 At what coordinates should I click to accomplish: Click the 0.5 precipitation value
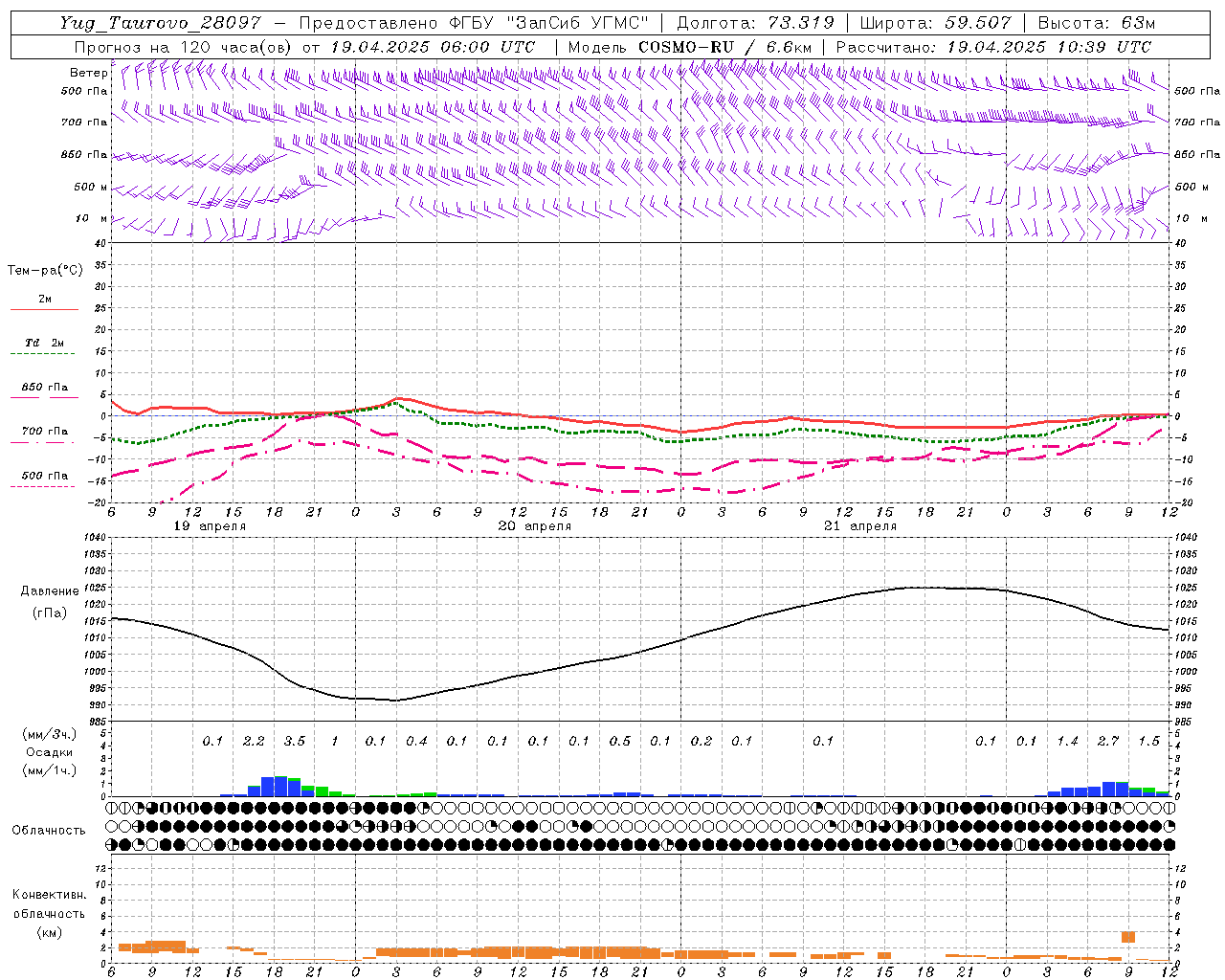click(x=620, y=741)
